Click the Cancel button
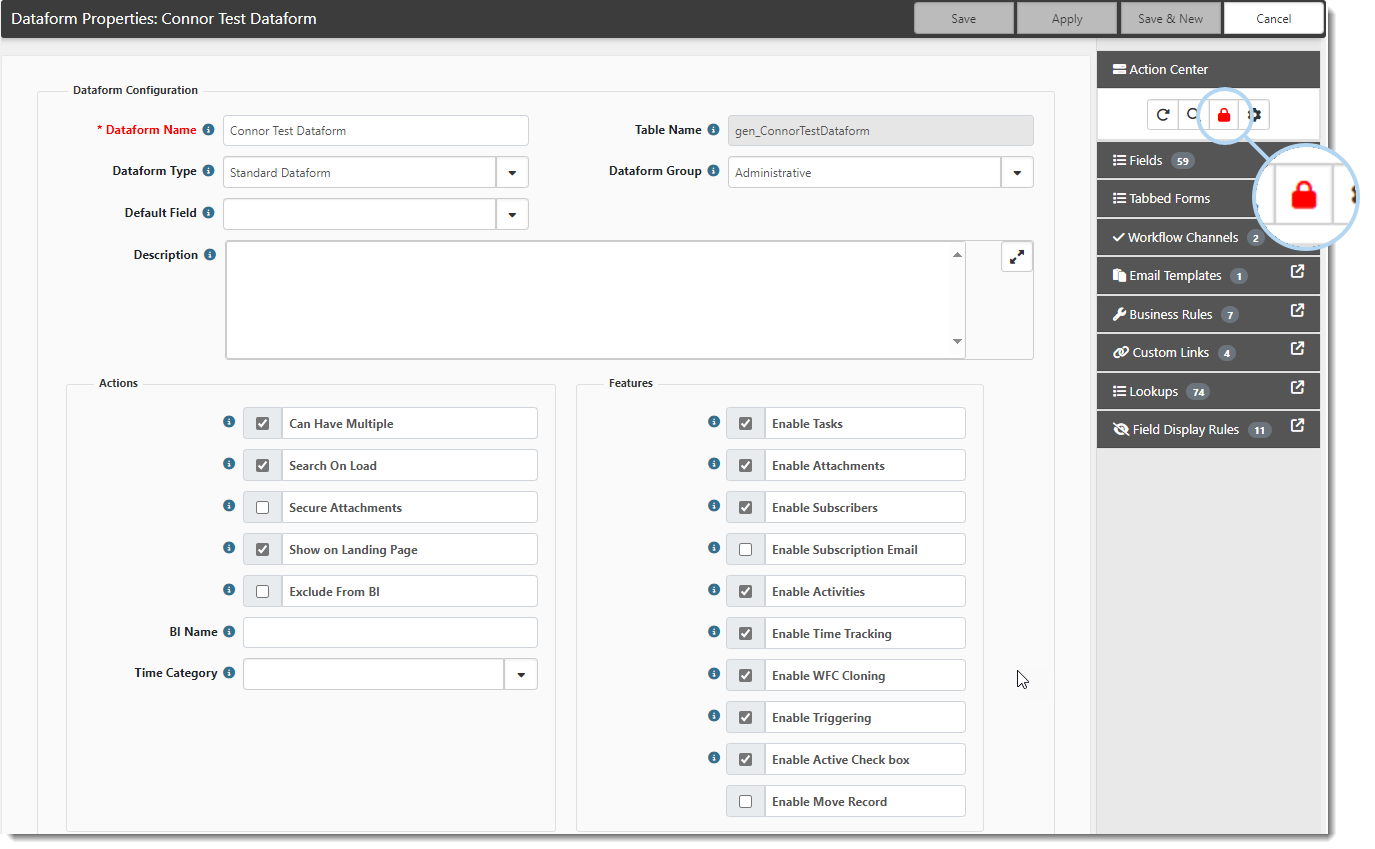Viewport: 1375px width, 849px height. coord(1273,18)
